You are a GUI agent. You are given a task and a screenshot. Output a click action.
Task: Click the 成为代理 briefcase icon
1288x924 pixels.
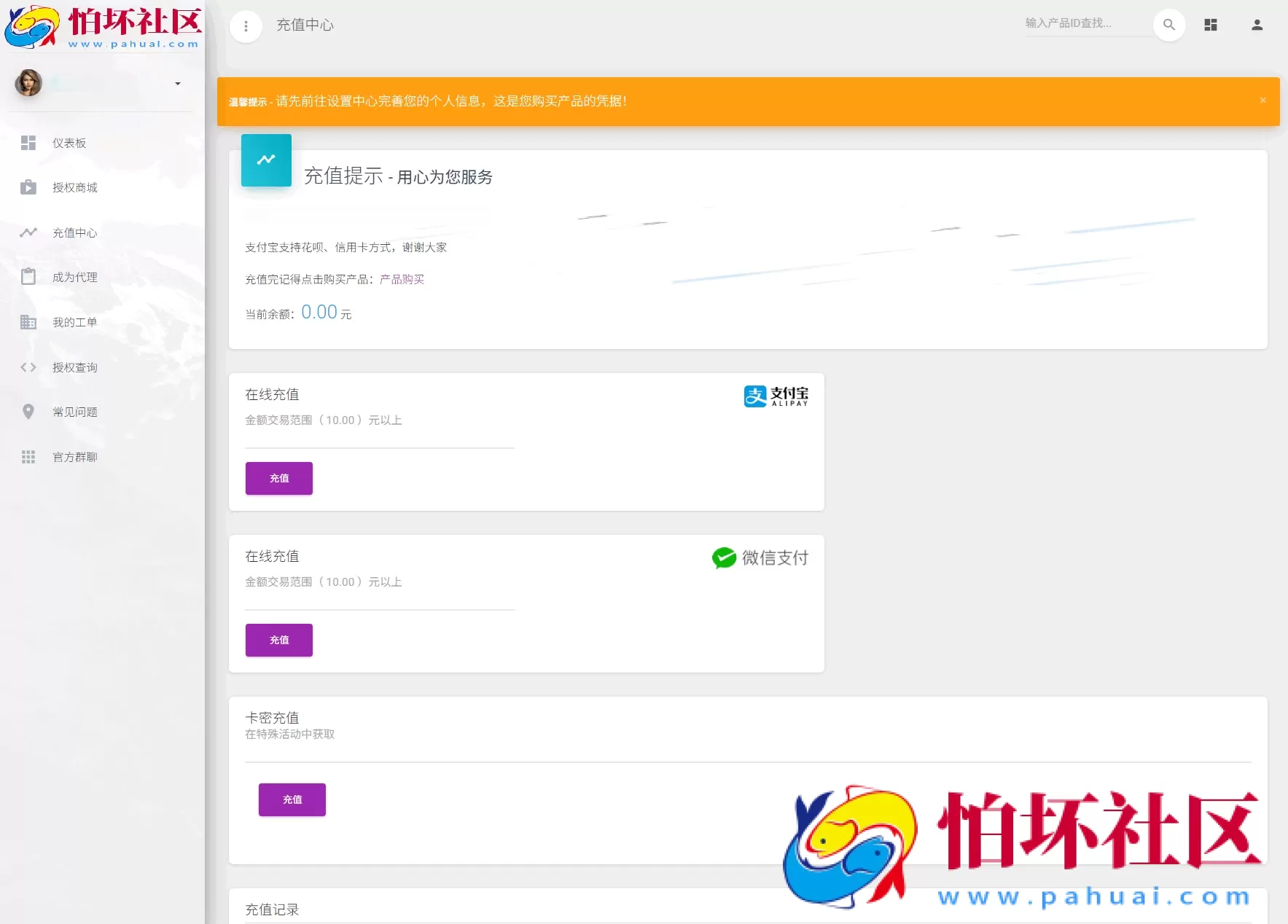click(x=28, y=277)
